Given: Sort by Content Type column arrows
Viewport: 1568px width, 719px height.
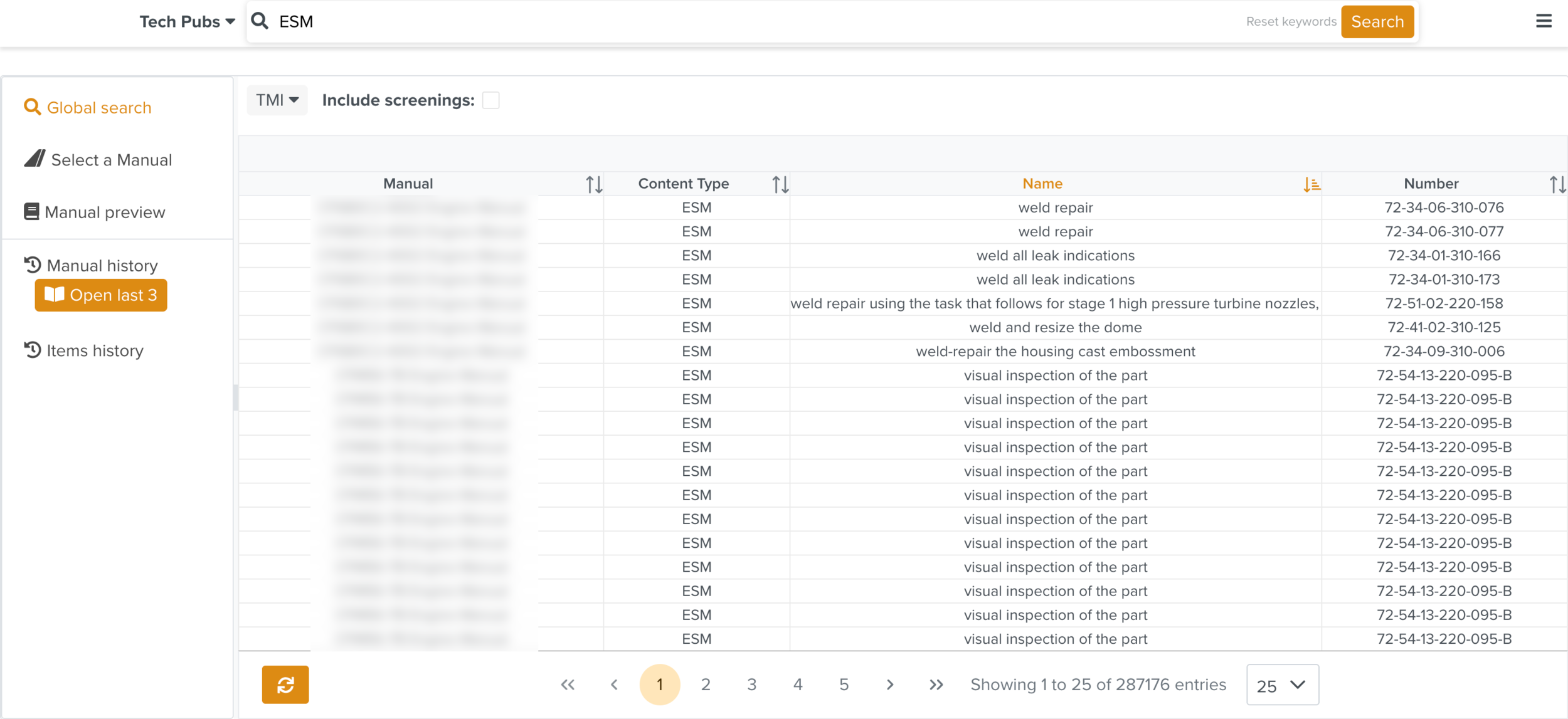Looking at the screenshot, I should click(x=780, y=184).
